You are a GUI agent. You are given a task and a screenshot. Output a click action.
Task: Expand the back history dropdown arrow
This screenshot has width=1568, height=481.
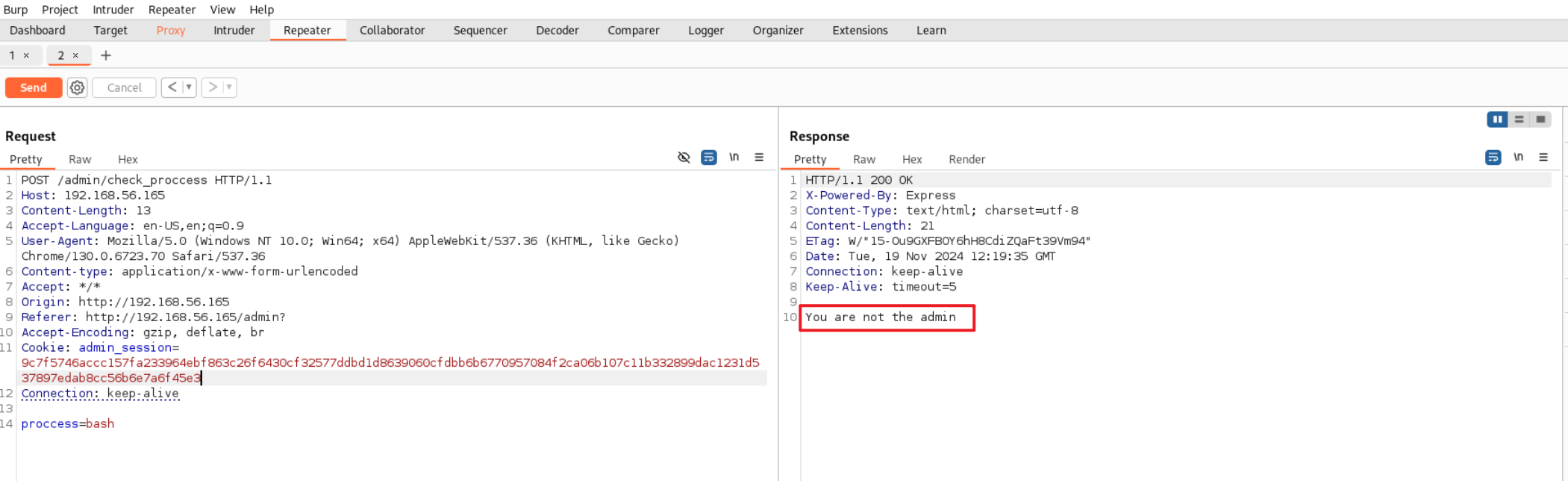pyautogui.click(x=189, y=87)
